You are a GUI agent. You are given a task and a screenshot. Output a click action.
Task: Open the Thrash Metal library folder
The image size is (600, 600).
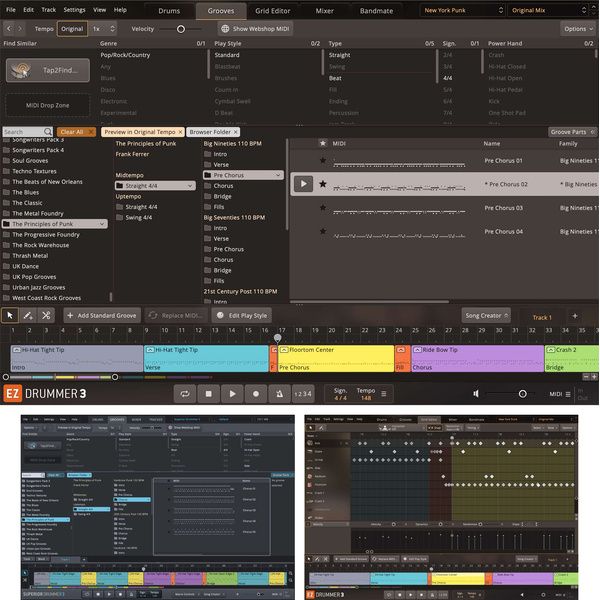point(30,256)
